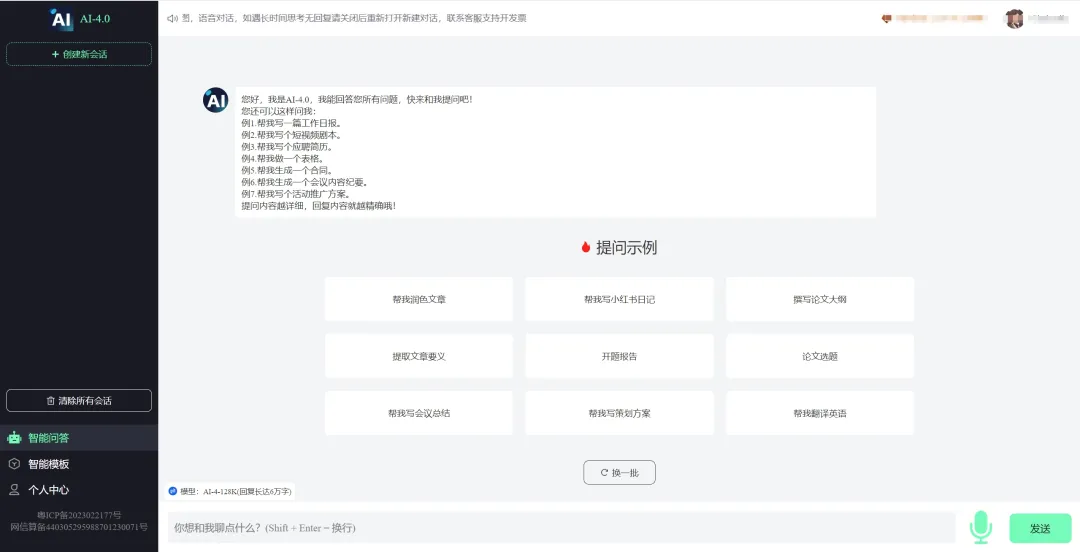Image resolution: width=1080 pixels, height=552 pixels.
Task: Click the hexagon icon beside 智能模板
Action: click(x=14, y=464)
